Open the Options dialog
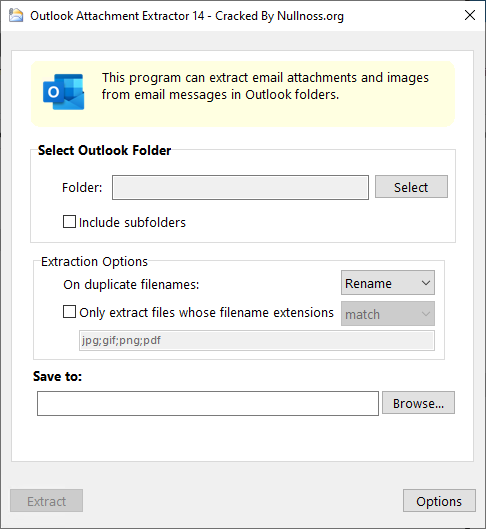 [x=439, y=501]
